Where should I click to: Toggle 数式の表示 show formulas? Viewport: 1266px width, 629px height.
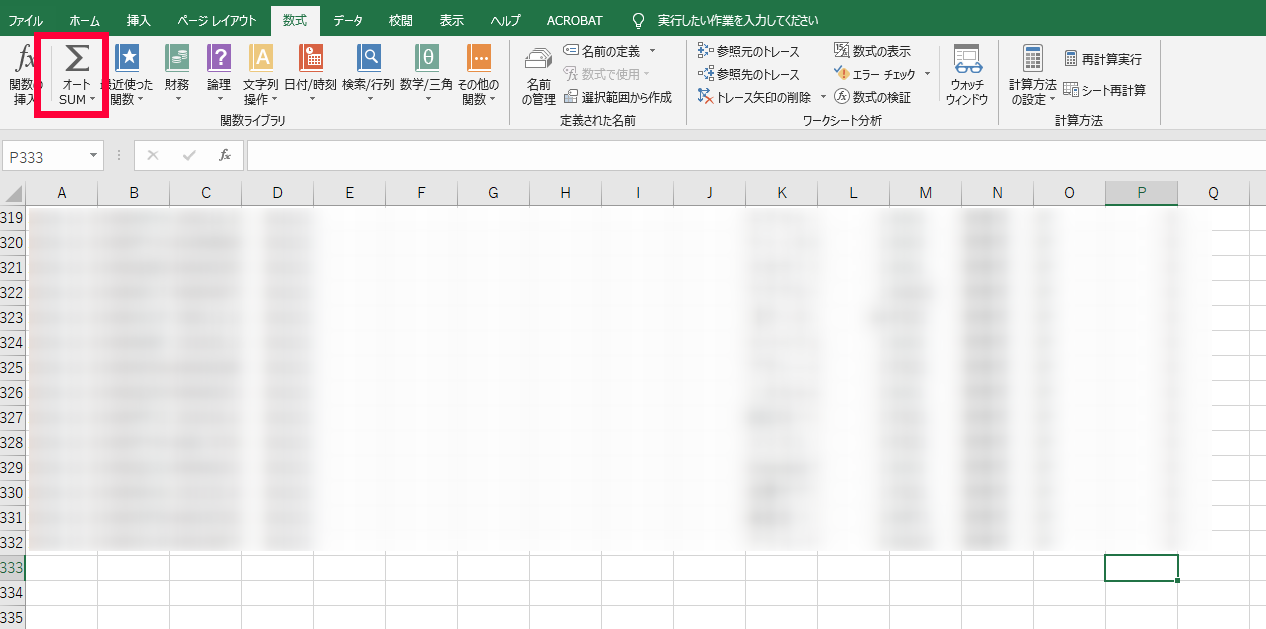coord(872,51)
